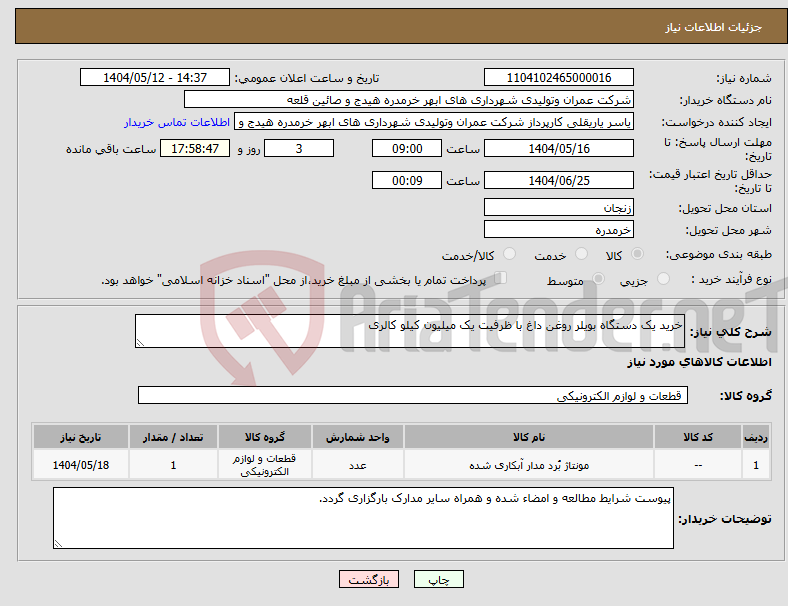Click the جزئیات اطلاعات نیاز header title
Viewport: 788px width, 606px height.
coord(713,27)
